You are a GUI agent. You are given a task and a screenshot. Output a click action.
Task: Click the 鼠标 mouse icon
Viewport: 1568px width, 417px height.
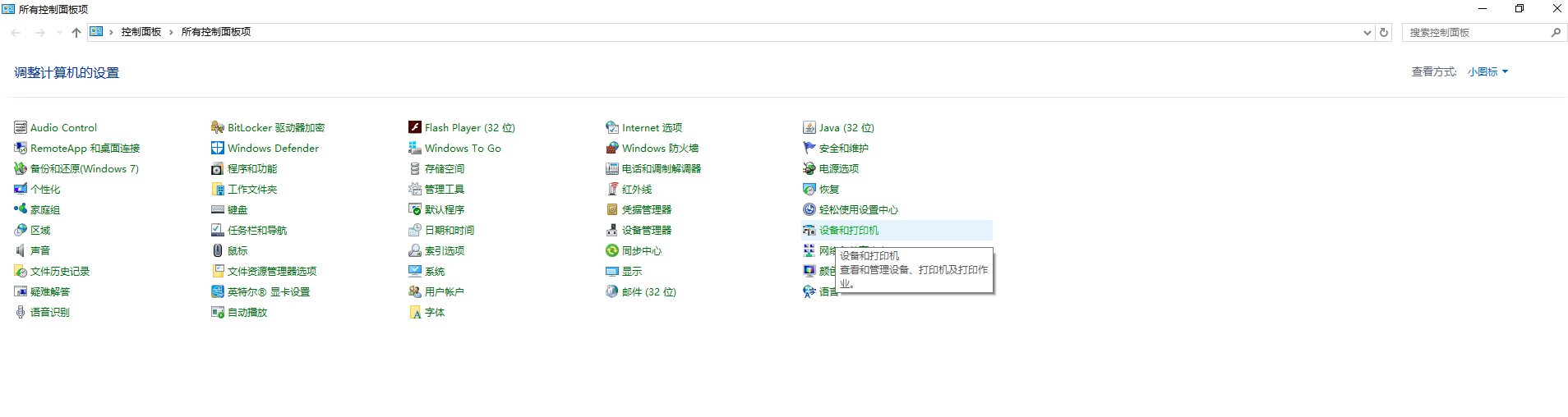(x=218, y=250)
